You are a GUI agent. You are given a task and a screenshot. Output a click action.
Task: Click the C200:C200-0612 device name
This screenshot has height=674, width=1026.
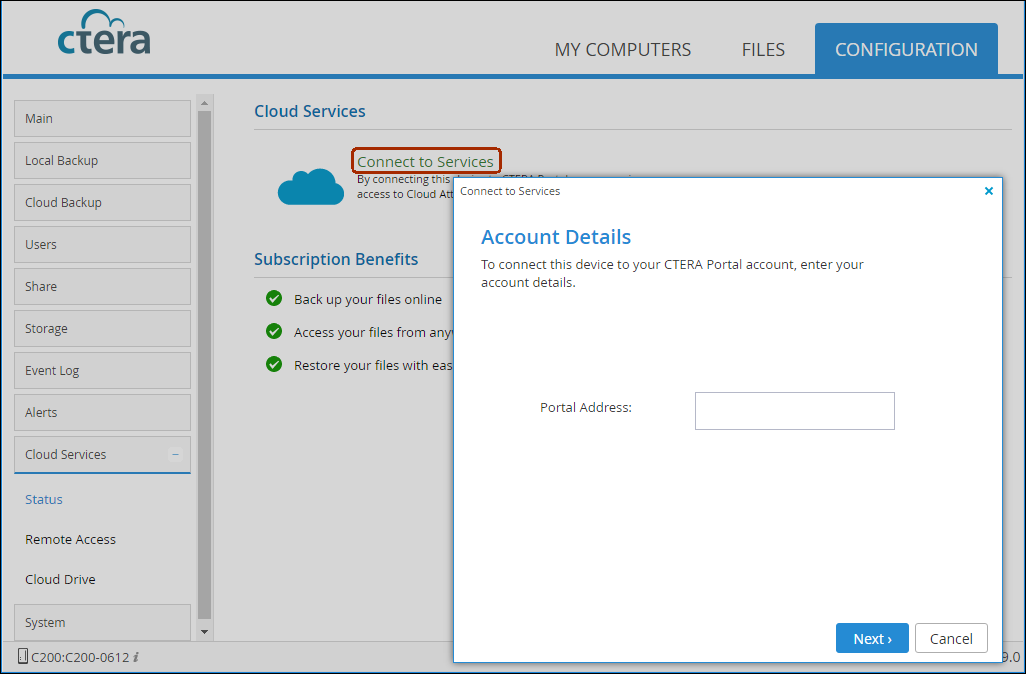click(x=80, y=657)
